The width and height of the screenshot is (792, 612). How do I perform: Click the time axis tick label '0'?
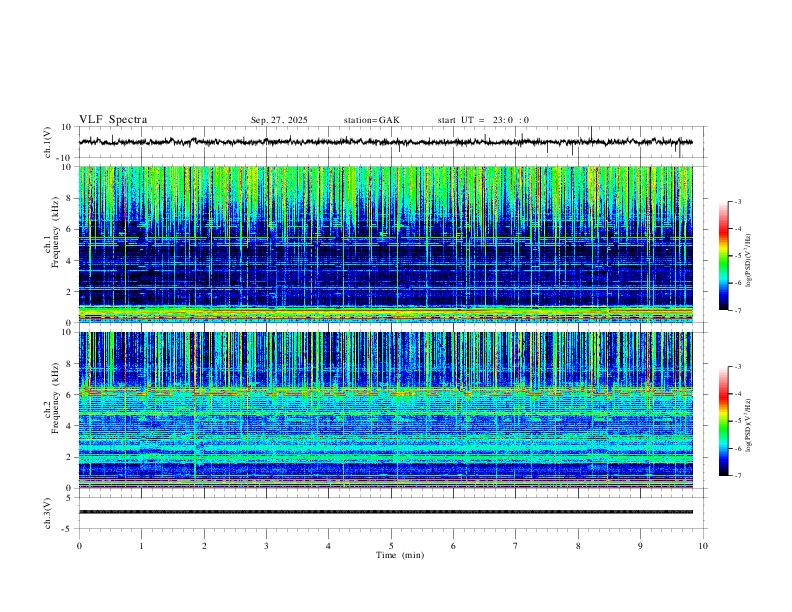[x=79, y=546]
